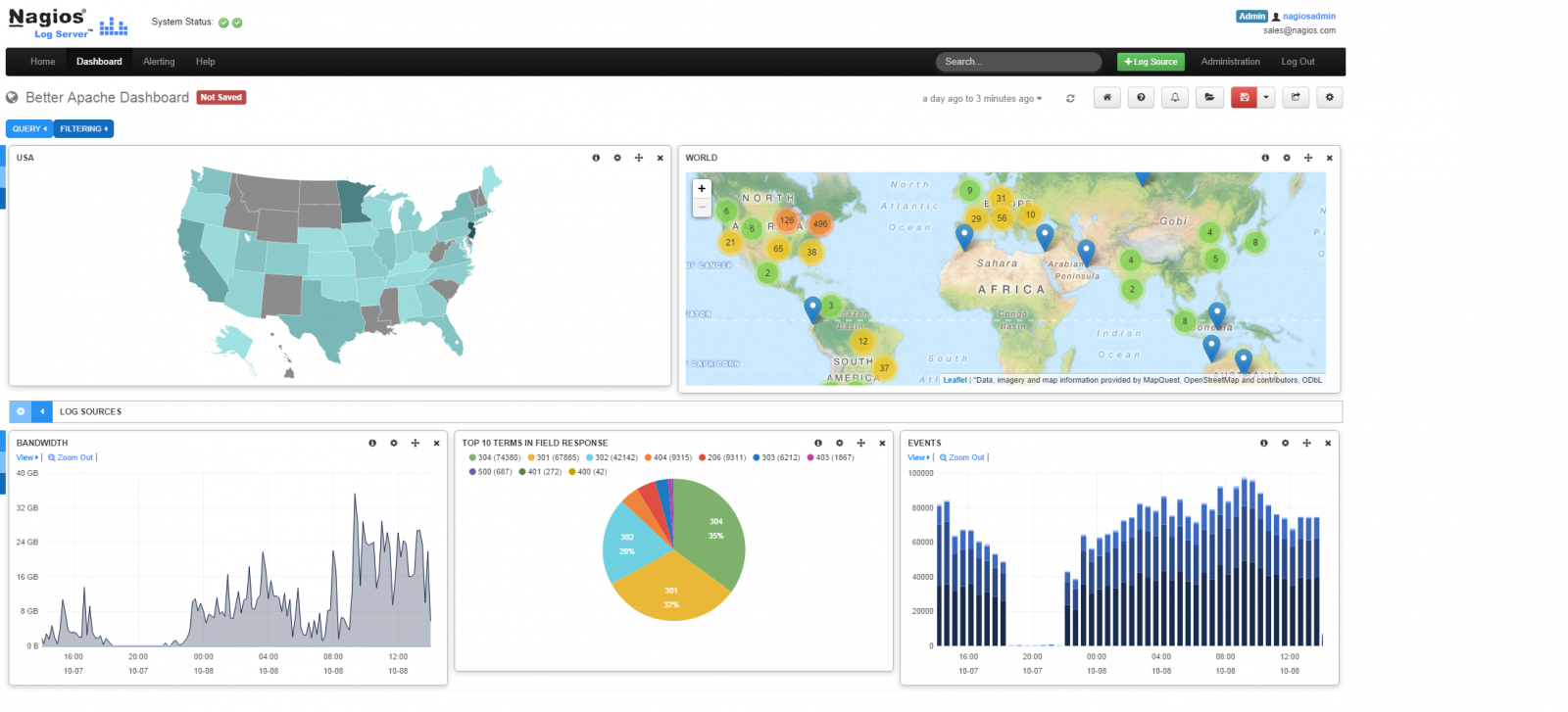1568x712 pixels.
Task: Toggle the 304 legend item in pie chart
Action: click(x=495, y=457)
